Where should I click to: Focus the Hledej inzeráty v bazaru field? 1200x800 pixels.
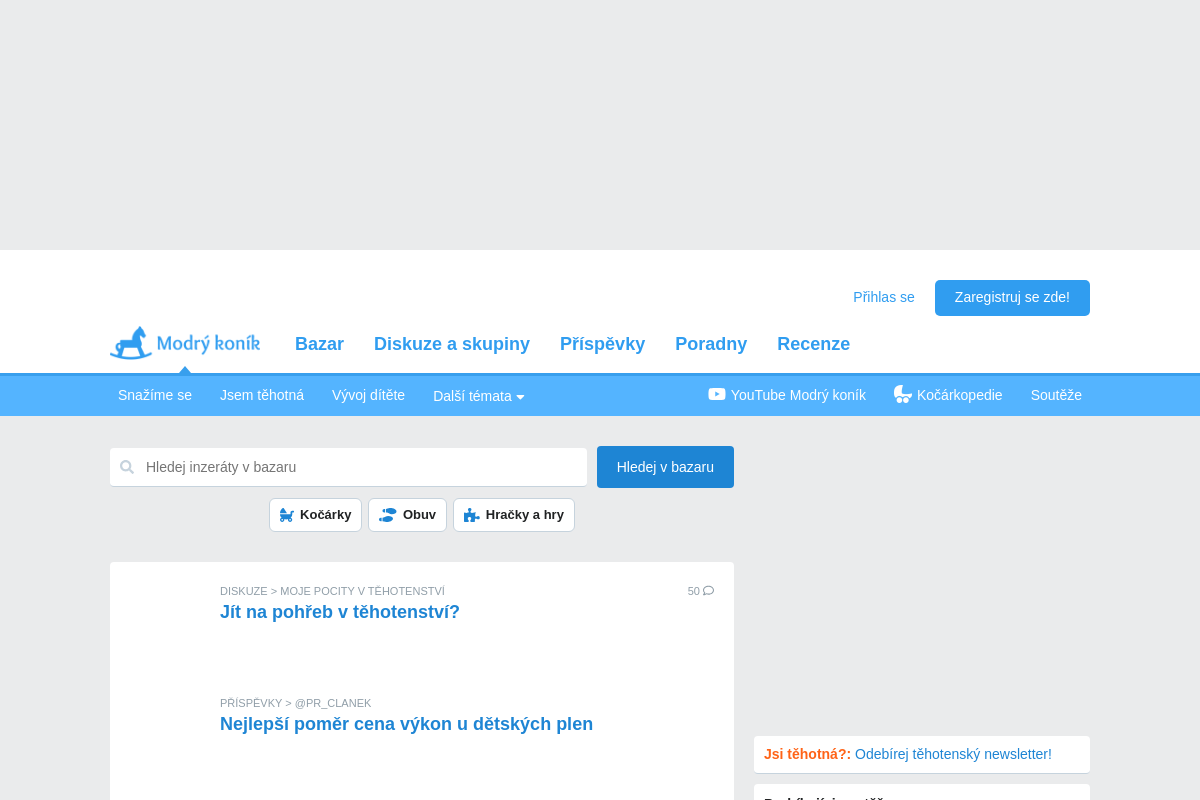pyautogui.click(x=360, y=467)
